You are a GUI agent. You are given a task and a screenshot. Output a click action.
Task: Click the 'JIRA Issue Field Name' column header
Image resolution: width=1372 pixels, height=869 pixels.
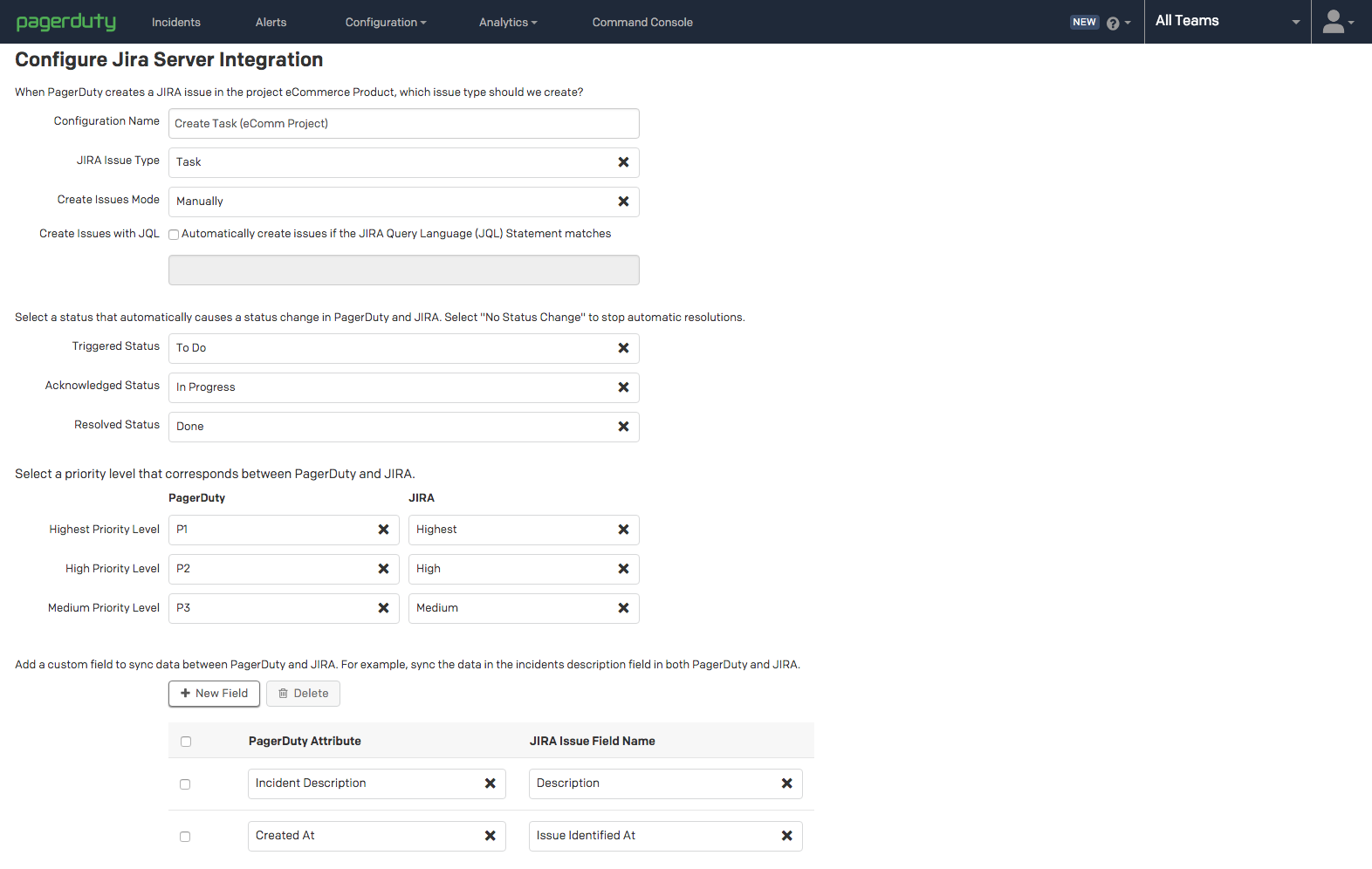tap(592, 741)
